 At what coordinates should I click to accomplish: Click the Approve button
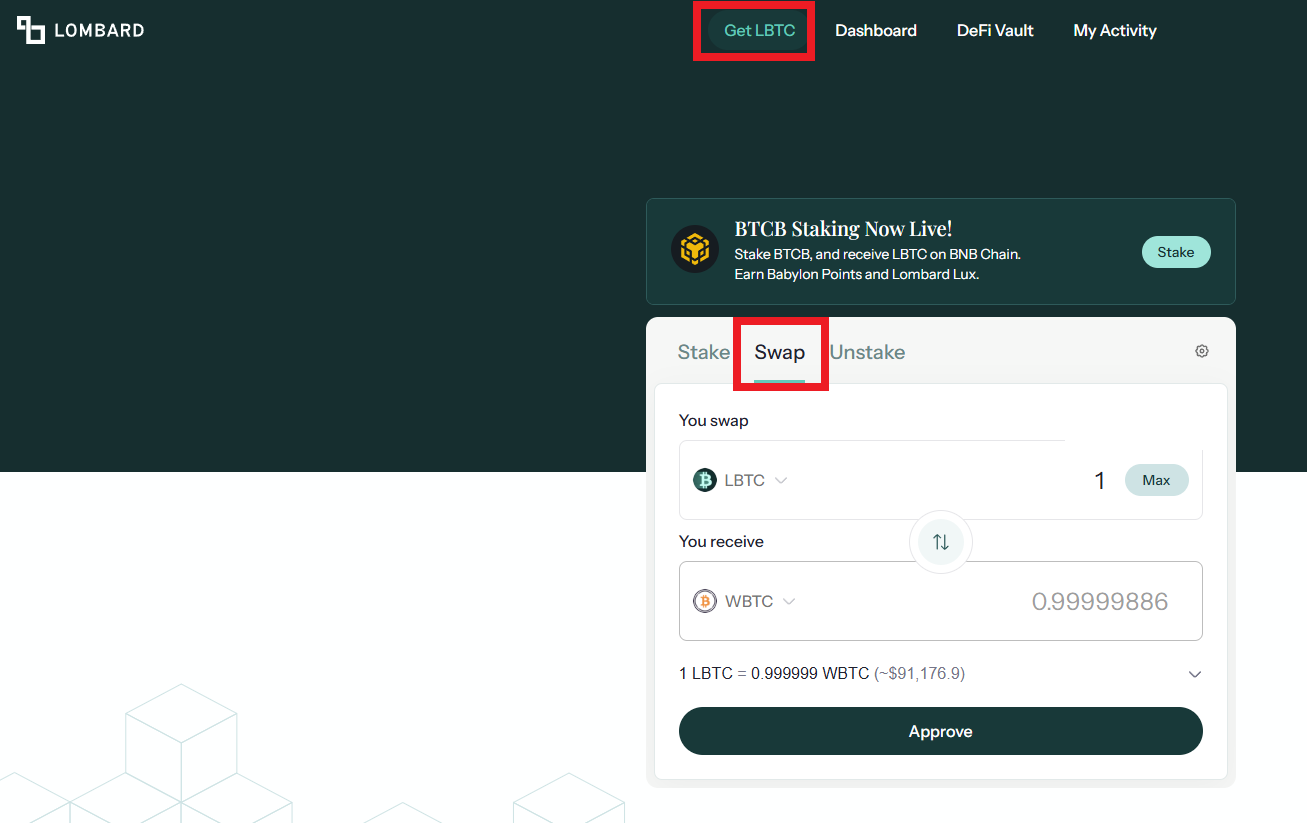pyautogui.click(x=941, y=731)
